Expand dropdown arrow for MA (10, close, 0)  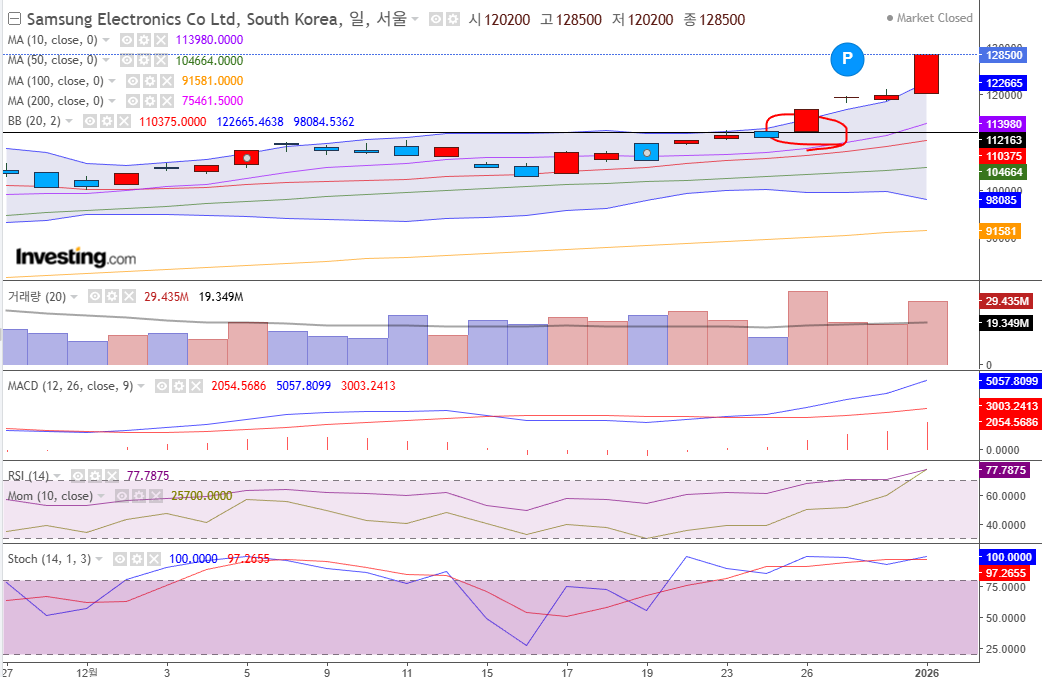(106, 40)
